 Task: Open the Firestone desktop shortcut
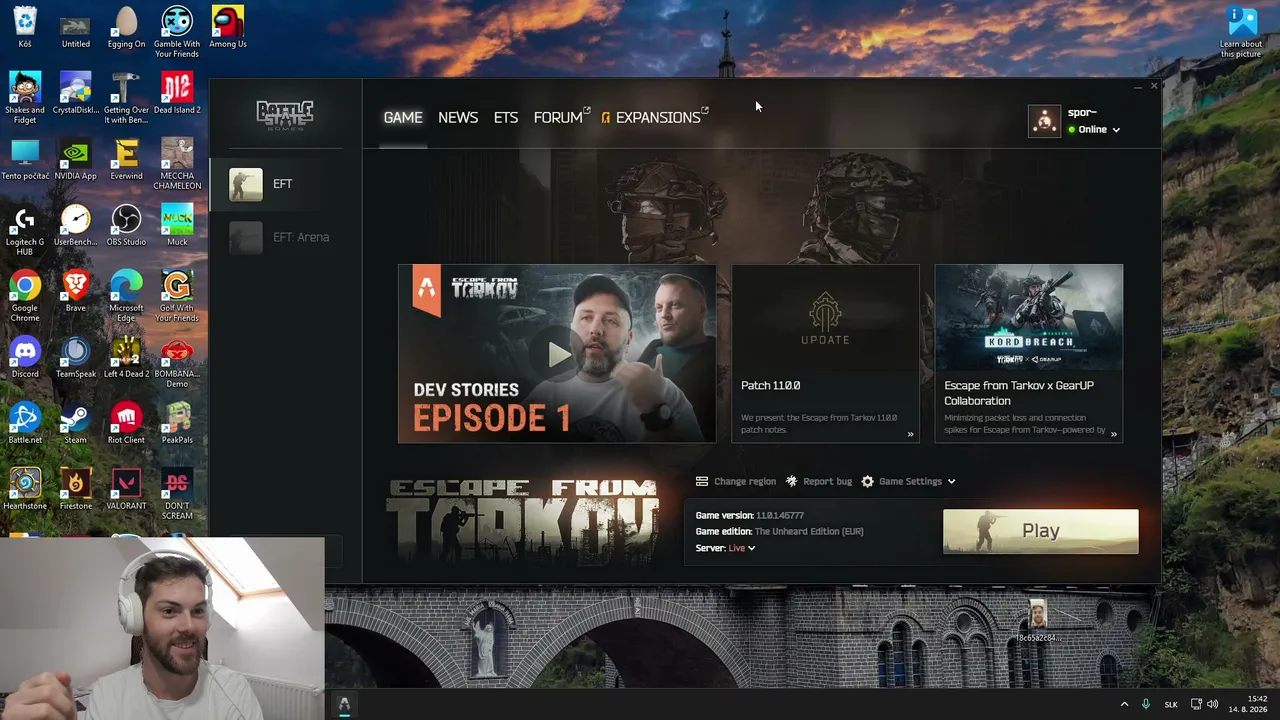[76, 490]
